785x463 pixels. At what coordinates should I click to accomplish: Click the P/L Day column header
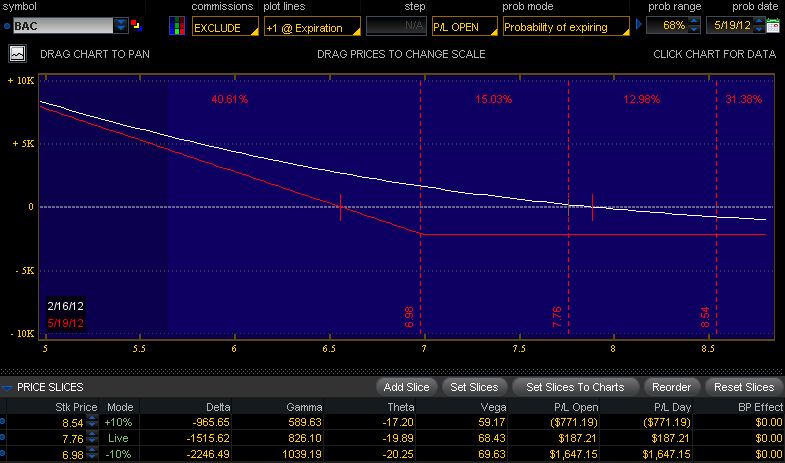[672, 407]
